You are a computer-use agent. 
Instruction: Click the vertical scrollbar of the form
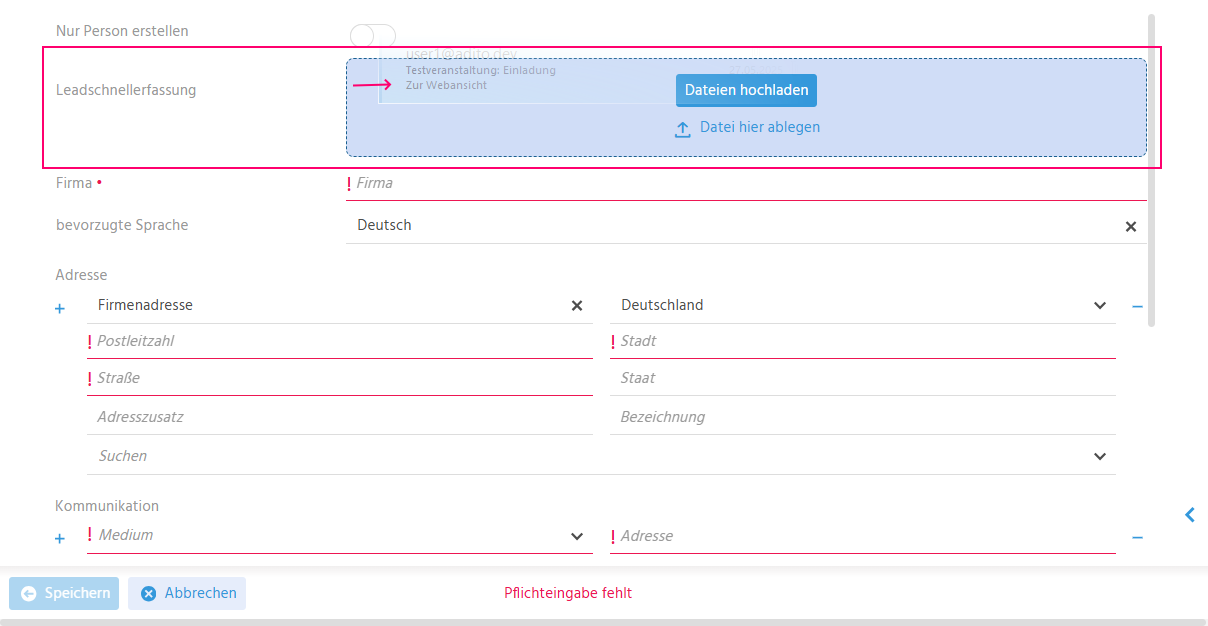tap(1152, 170)
